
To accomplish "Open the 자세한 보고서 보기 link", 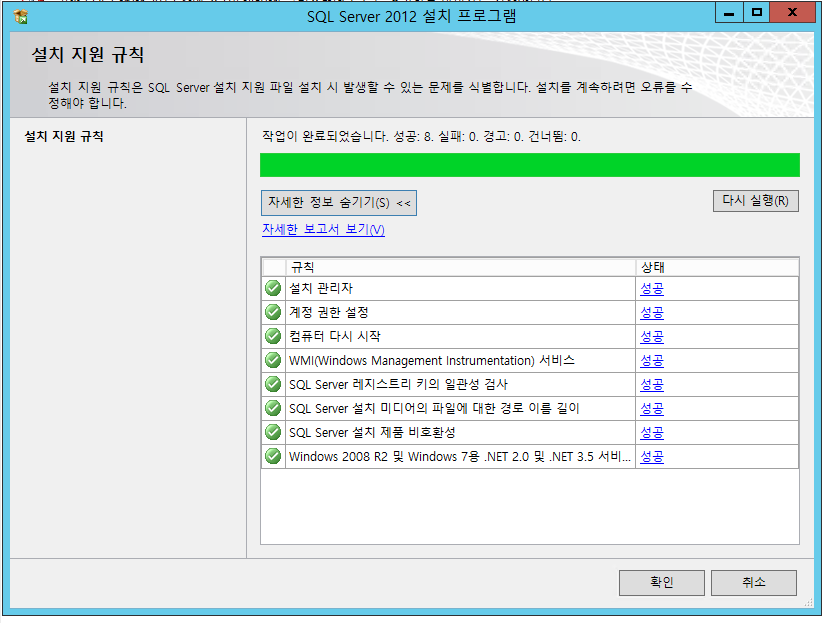I will pos(323,229).
